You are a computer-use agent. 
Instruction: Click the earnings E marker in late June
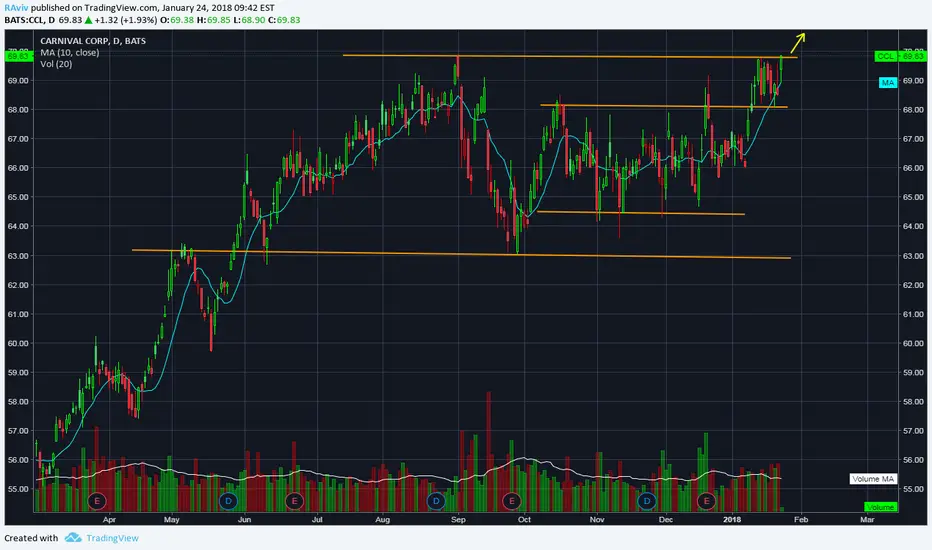294,501
